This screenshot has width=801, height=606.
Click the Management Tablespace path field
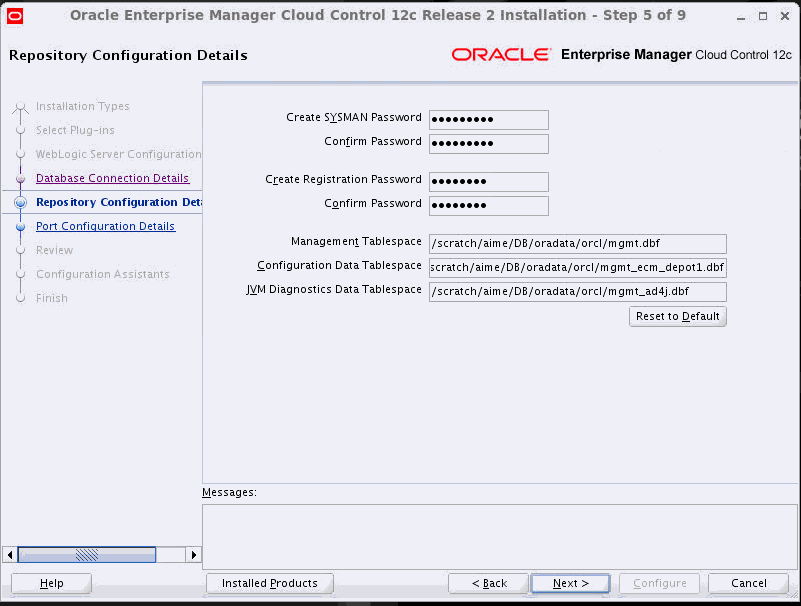tap(578, 244)
